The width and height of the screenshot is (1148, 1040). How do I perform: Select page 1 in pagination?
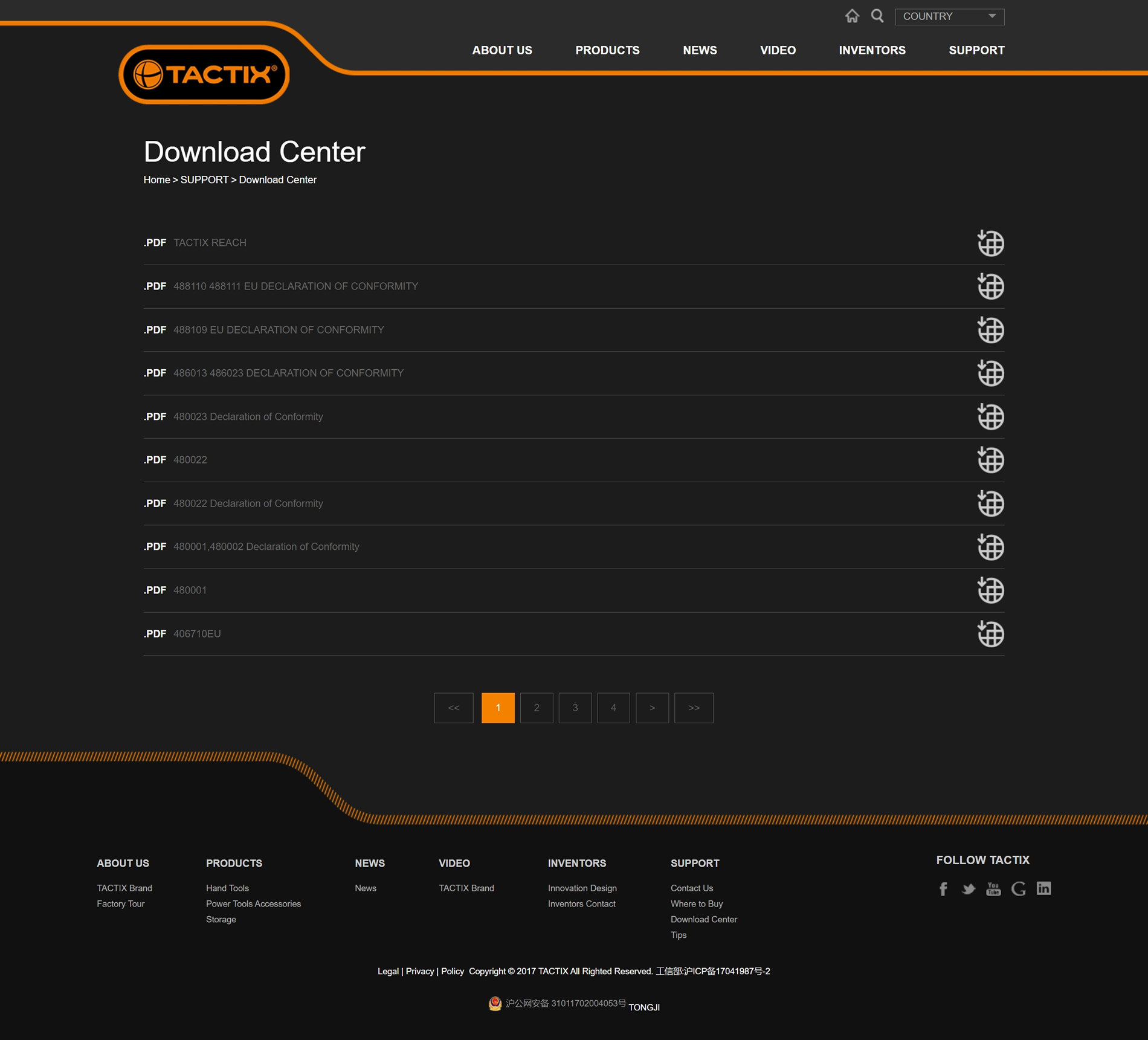coord(498,708)
